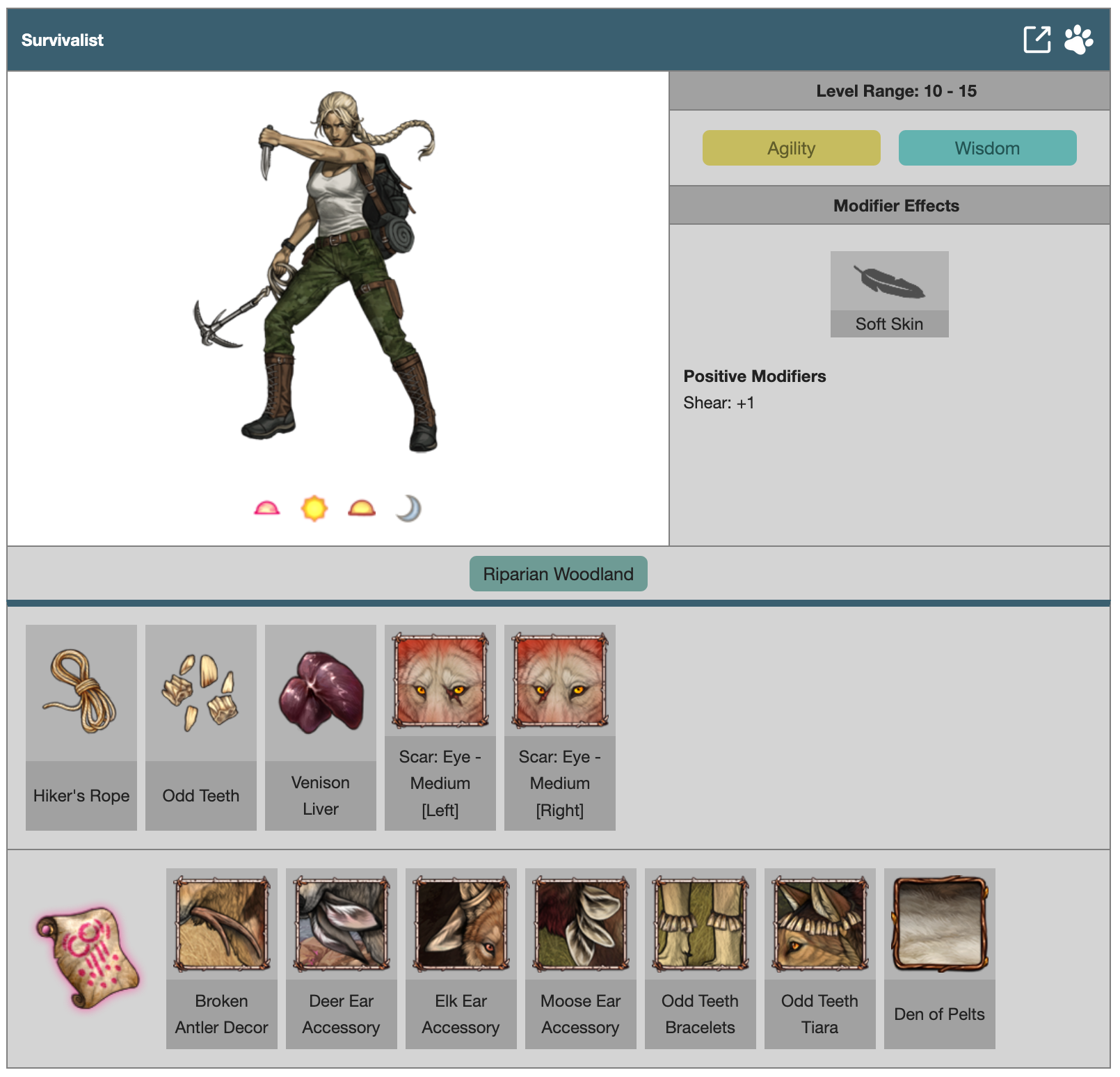1120x1077 pixels.
Task: Select Scar: Eye - Medium [Right]
Action: point(560,727)
